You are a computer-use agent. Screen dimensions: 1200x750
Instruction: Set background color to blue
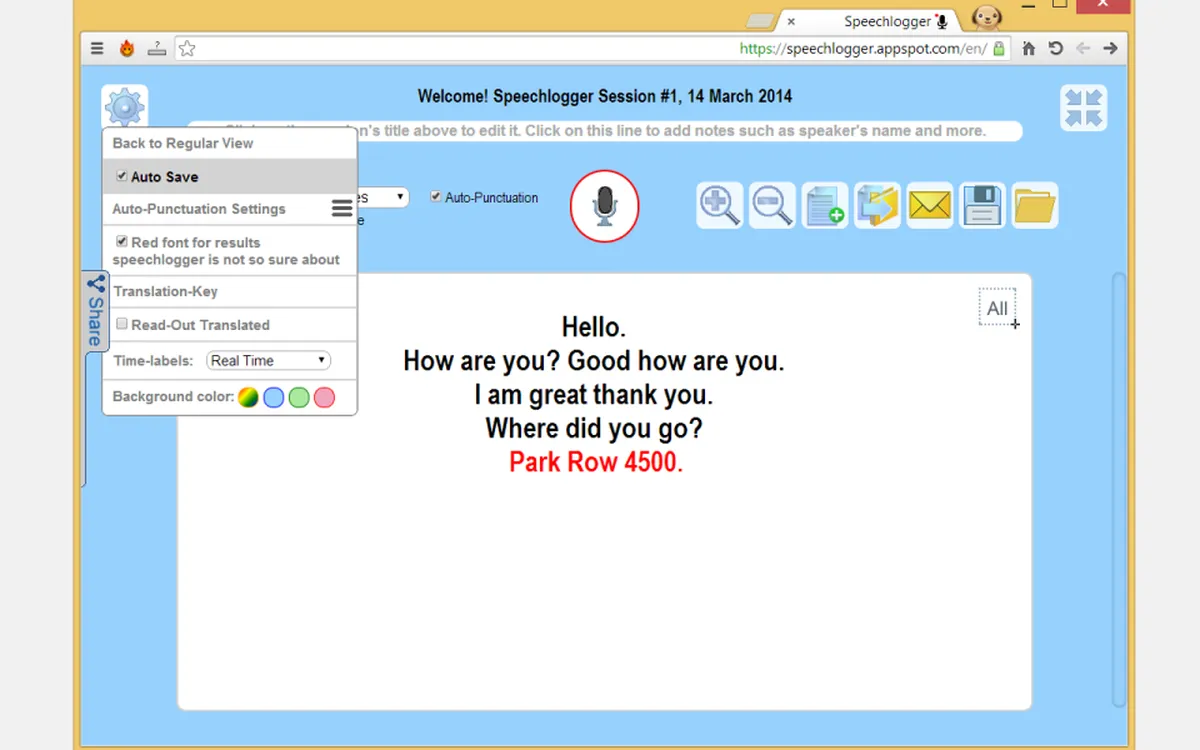pyautogui.click(x=274, y=397)
